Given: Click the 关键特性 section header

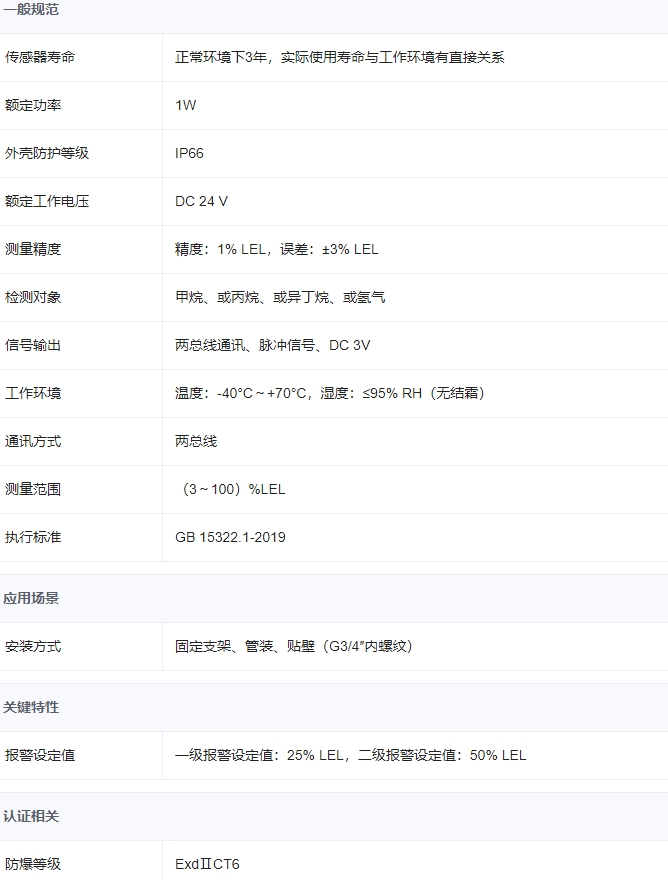Looking at the screenshot, I should (32, 707).
